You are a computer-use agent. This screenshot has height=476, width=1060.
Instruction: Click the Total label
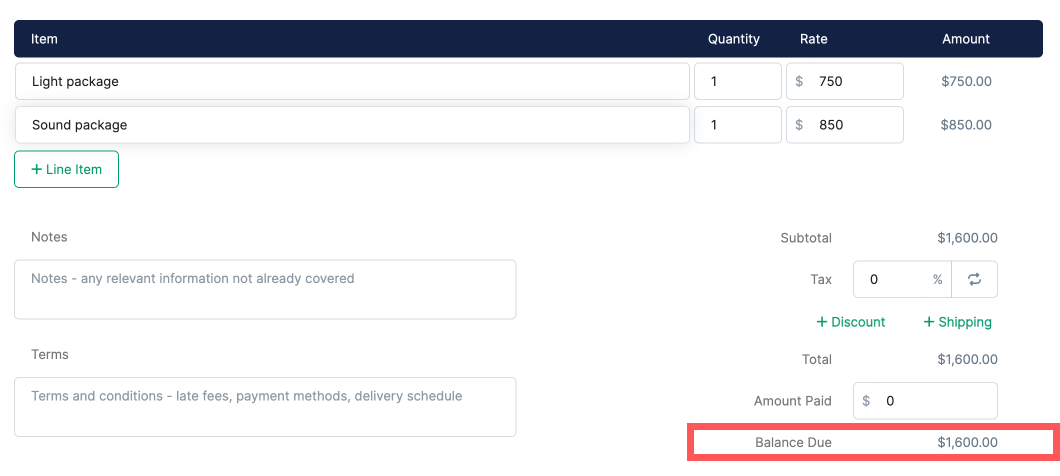coord(817,359)
